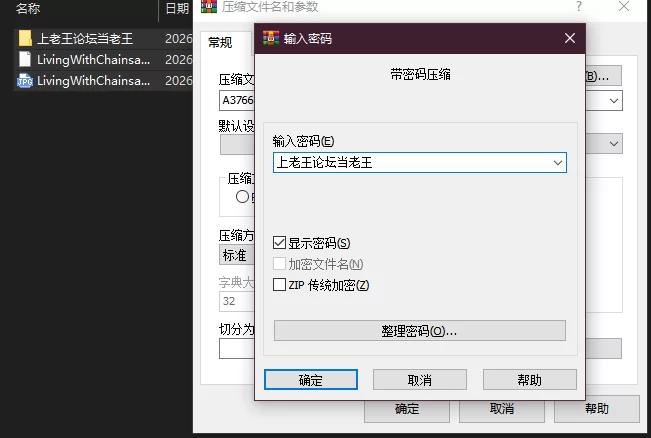The image size is (651, 438).
Task: Select the JPG LivingWithChainsa file icon
Action: point(25,81)
